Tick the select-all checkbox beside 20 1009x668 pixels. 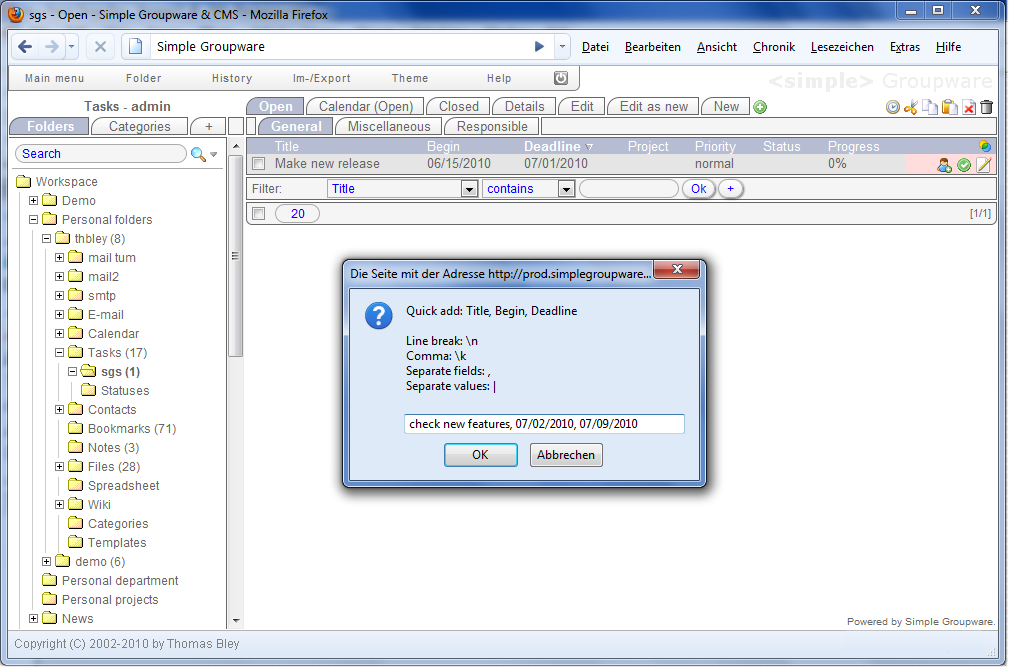click(259, 214)
